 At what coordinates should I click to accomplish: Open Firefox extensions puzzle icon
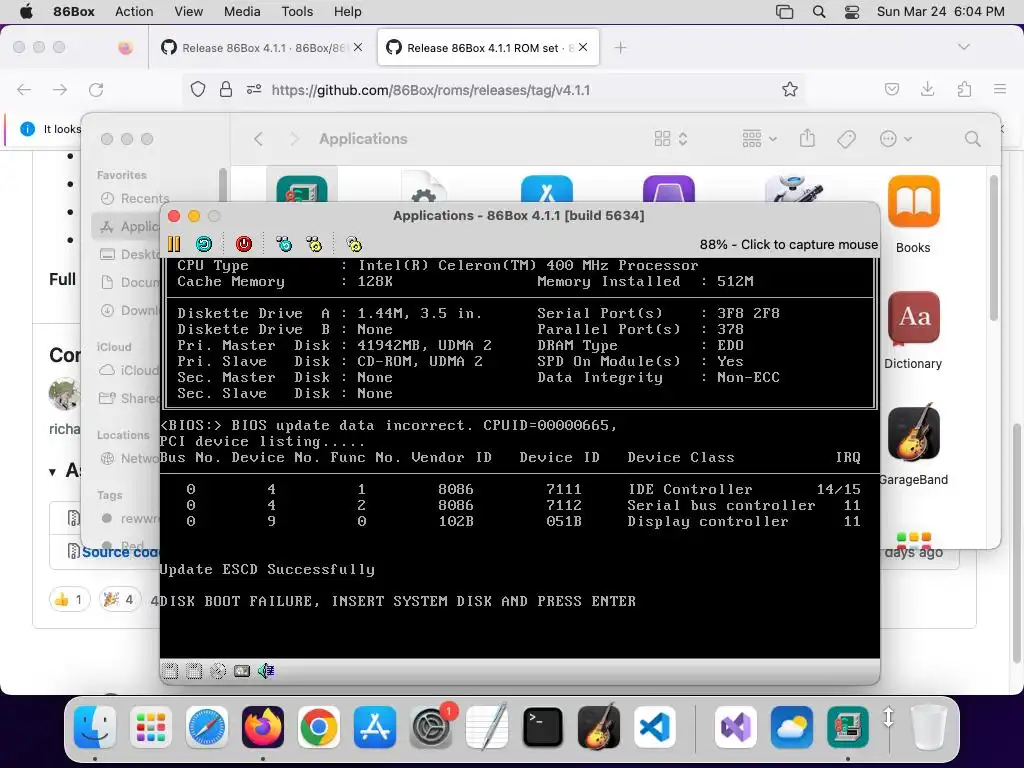[964, 89]
